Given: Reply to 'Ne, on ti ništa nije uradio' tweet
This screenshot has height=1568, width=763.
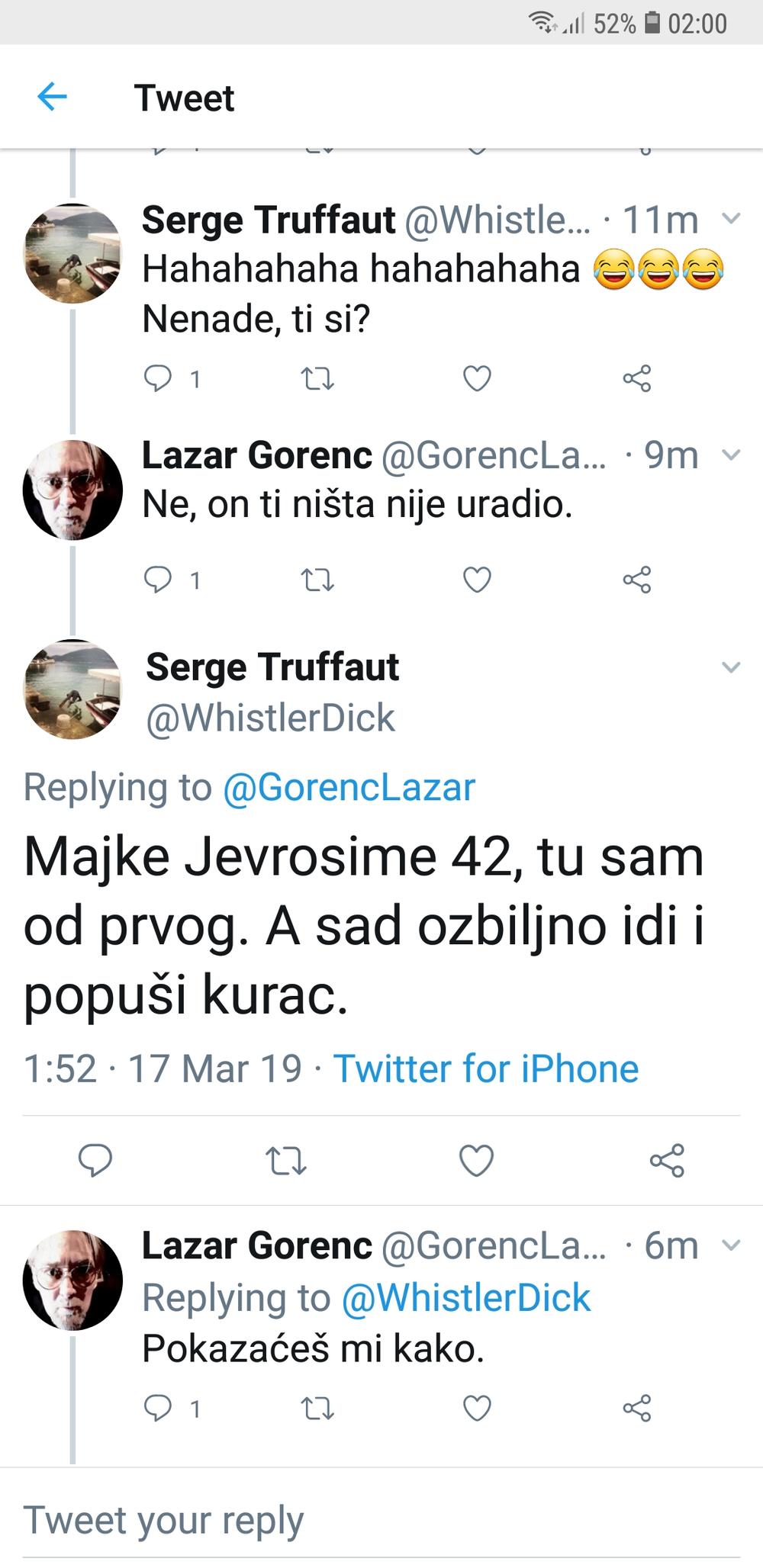Looking at the screenshot, I should 159,580.
